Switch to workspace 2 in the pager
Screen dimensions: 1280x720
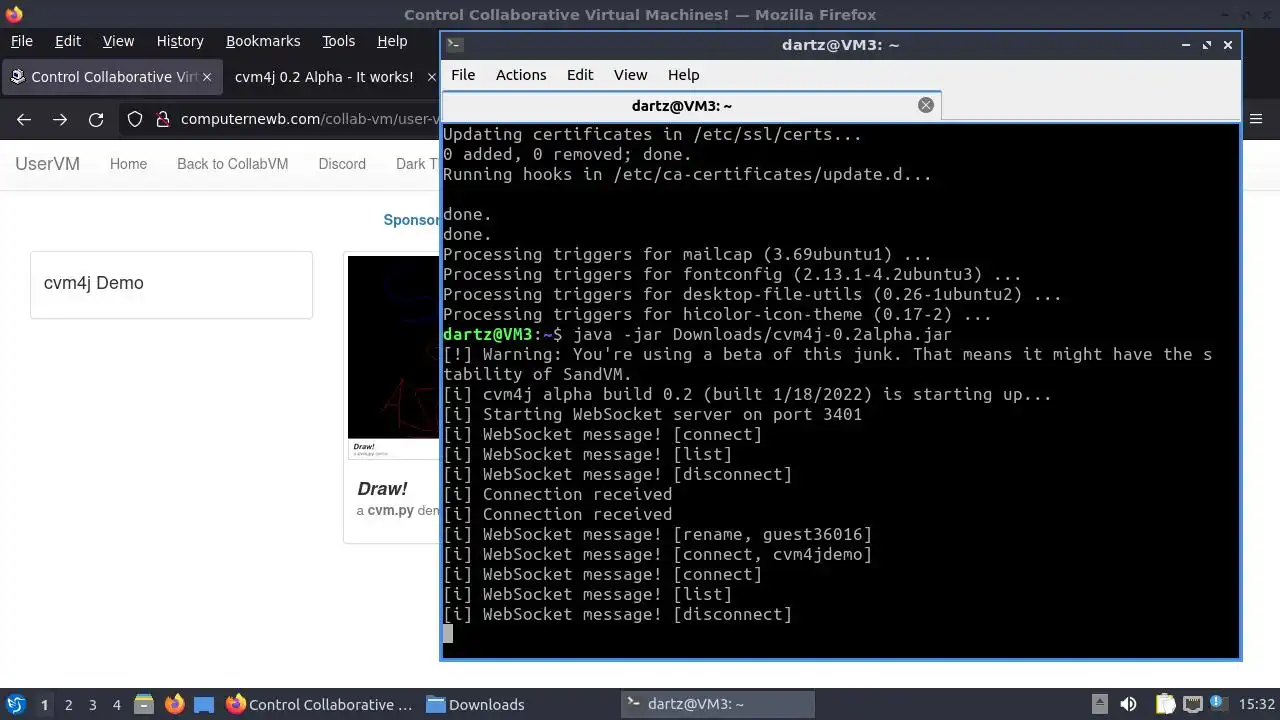[68, 705]
